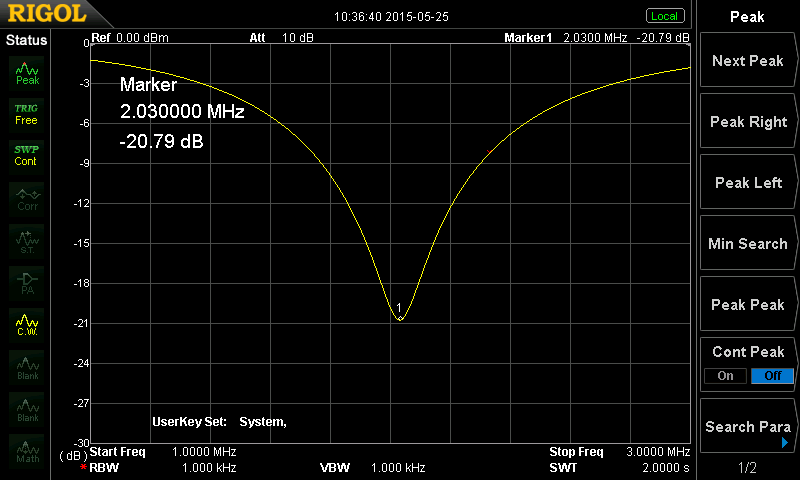The height and width of the screenshot is (480, 800).
Task: Expand Search Para via blue arrow
Action: point(785,442)
